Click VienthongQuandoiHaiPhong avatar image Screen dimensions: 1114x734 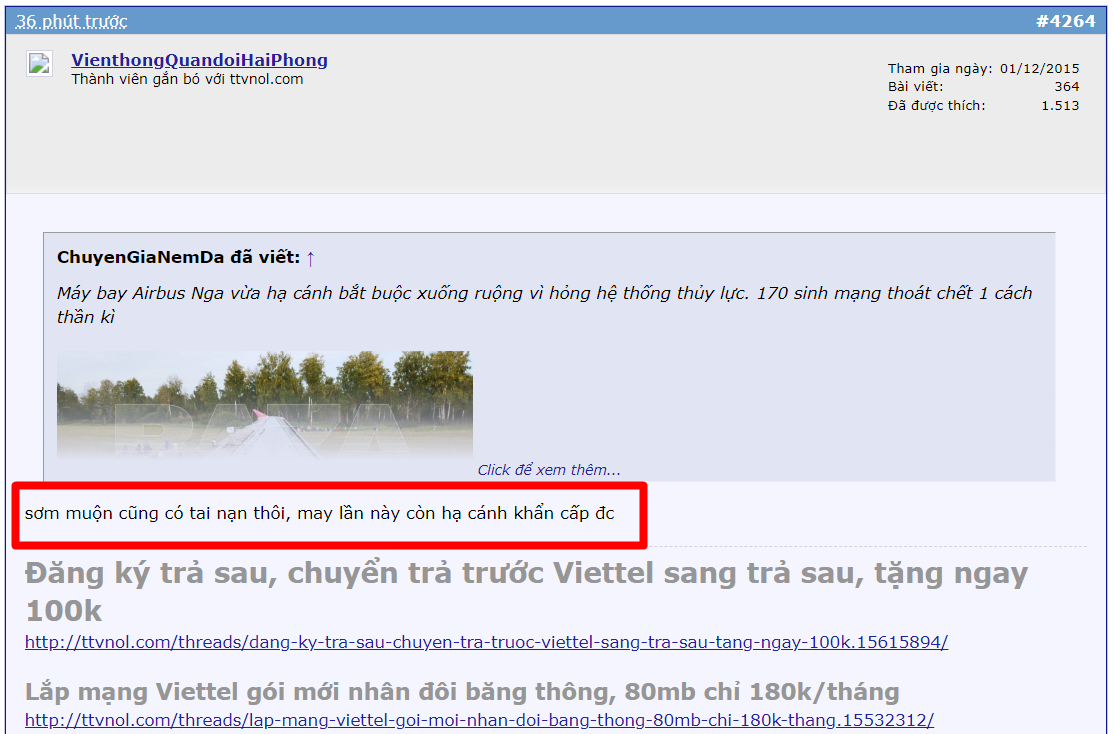[39, 63]
